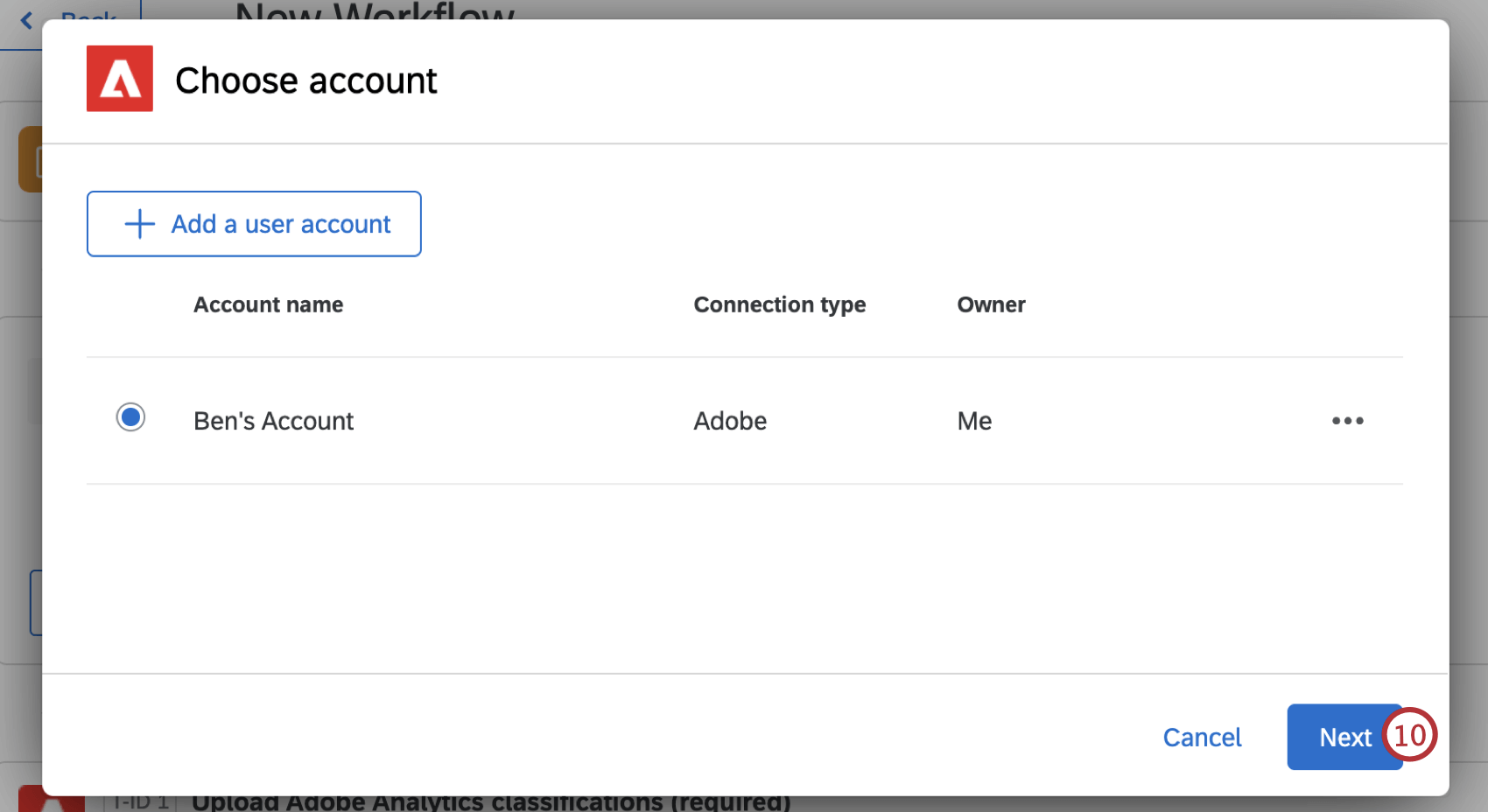
Task: Click Add a user account
Action: (x=254, y=224)
